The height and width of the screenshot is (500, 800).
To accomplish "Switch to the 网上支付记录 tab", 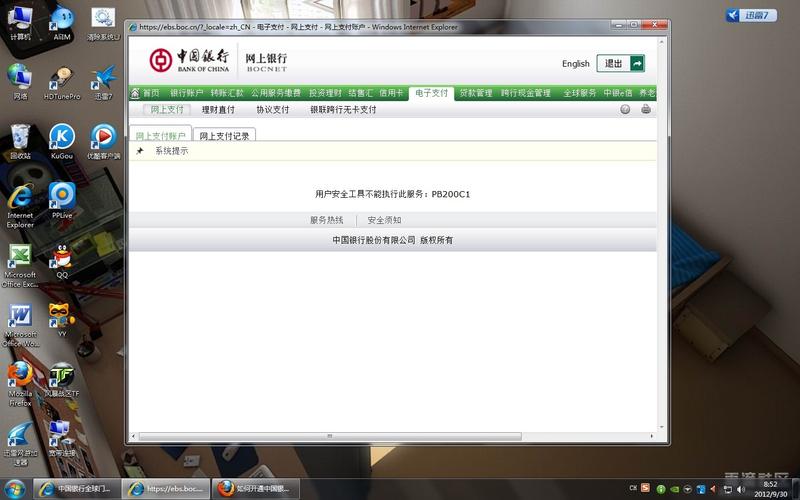I will [224, 135].
